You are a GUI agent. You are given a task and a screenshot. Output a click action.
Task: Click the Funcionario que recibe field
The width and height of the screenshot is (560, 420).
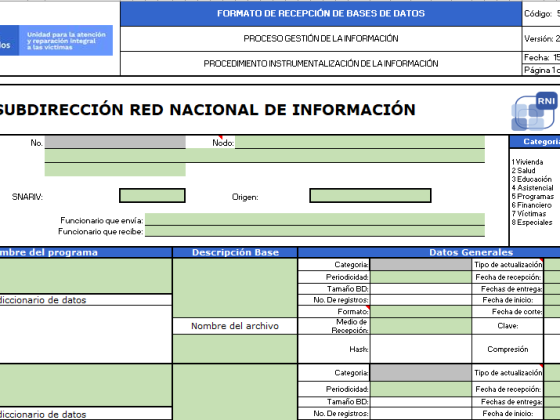(x=315, y=231)
